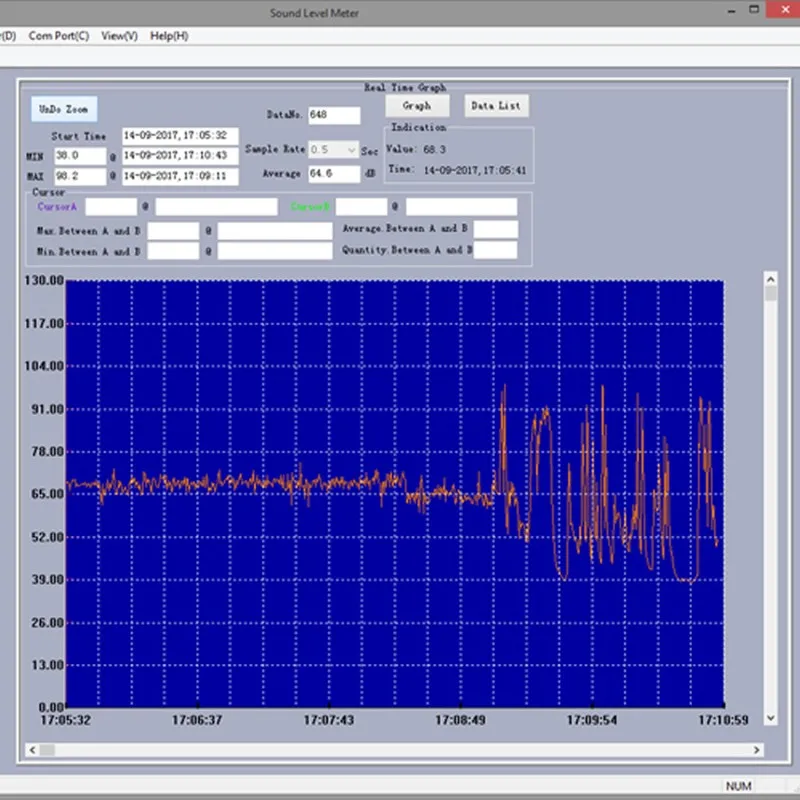Open the Help menu
The image size is (800, 800).
[170, 35]
